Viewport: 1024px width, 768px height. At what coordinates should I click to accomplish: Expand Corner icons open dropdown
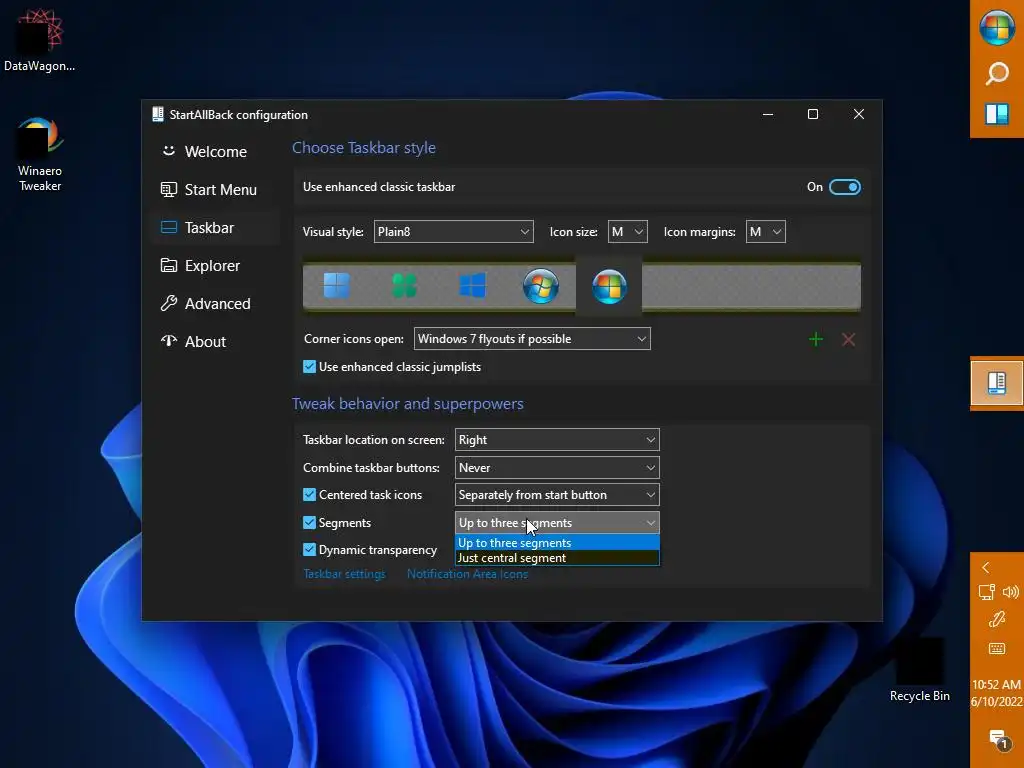click(532, 339)
